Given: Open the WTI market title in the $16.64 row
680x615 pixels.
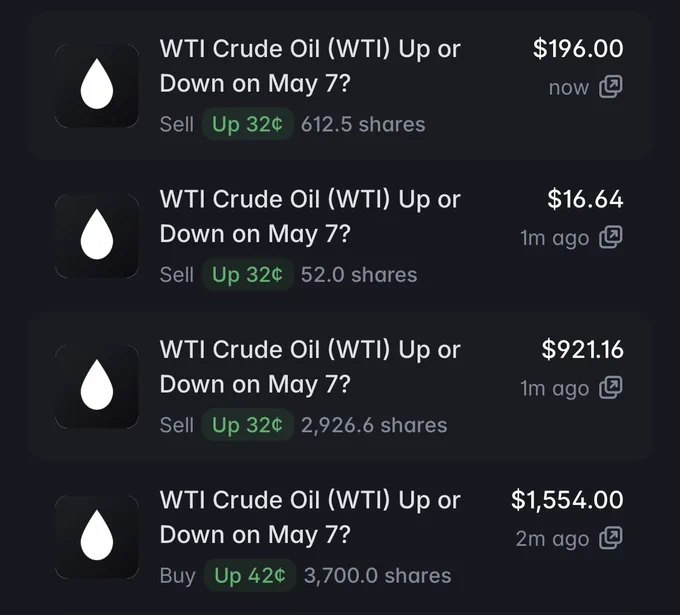Looking at the screenshot, I should (x=310, y=216).
